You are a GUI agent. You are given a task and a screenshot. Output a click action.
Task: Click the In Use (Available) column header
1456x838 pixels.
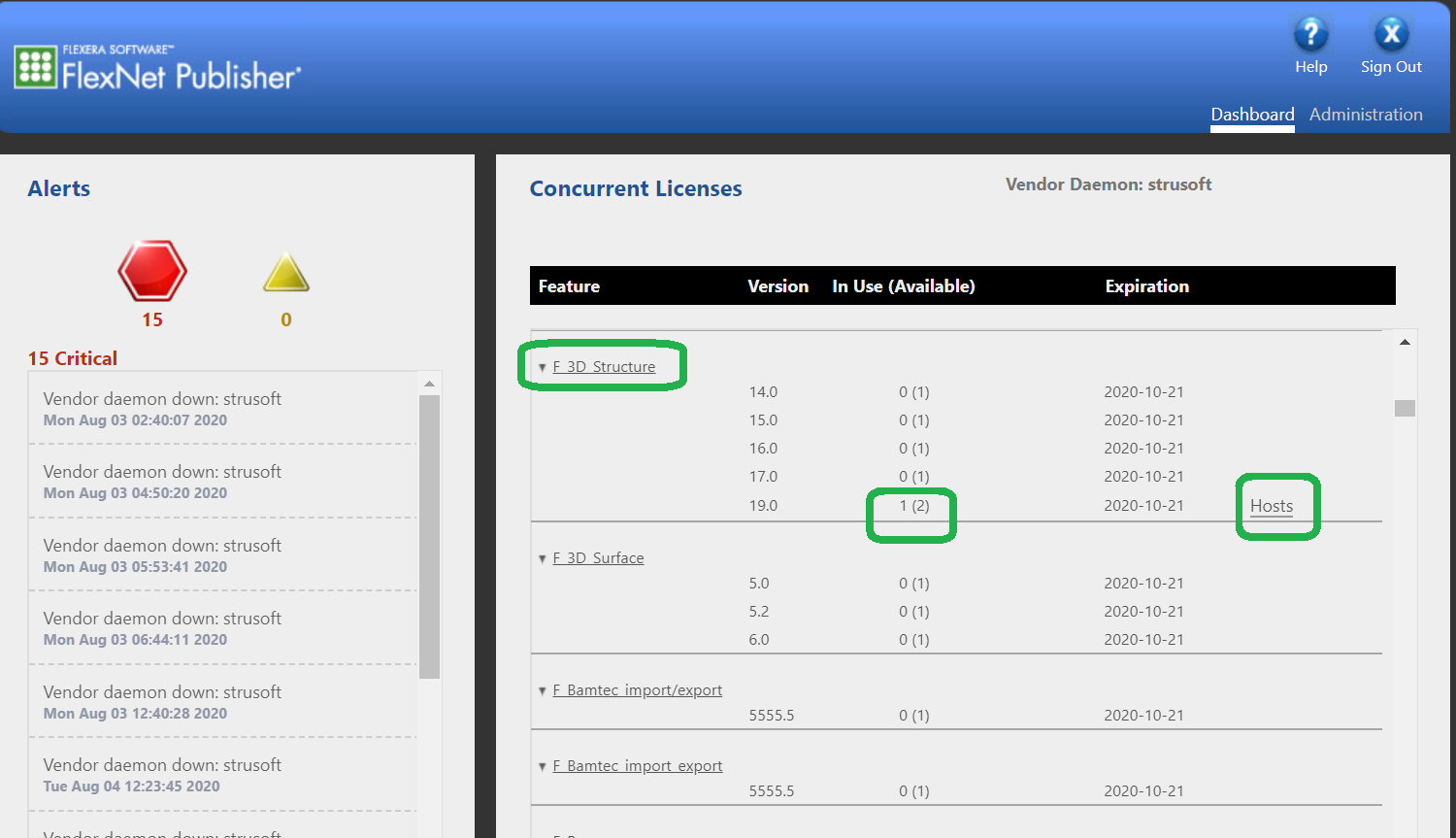(x=904, y=286)
